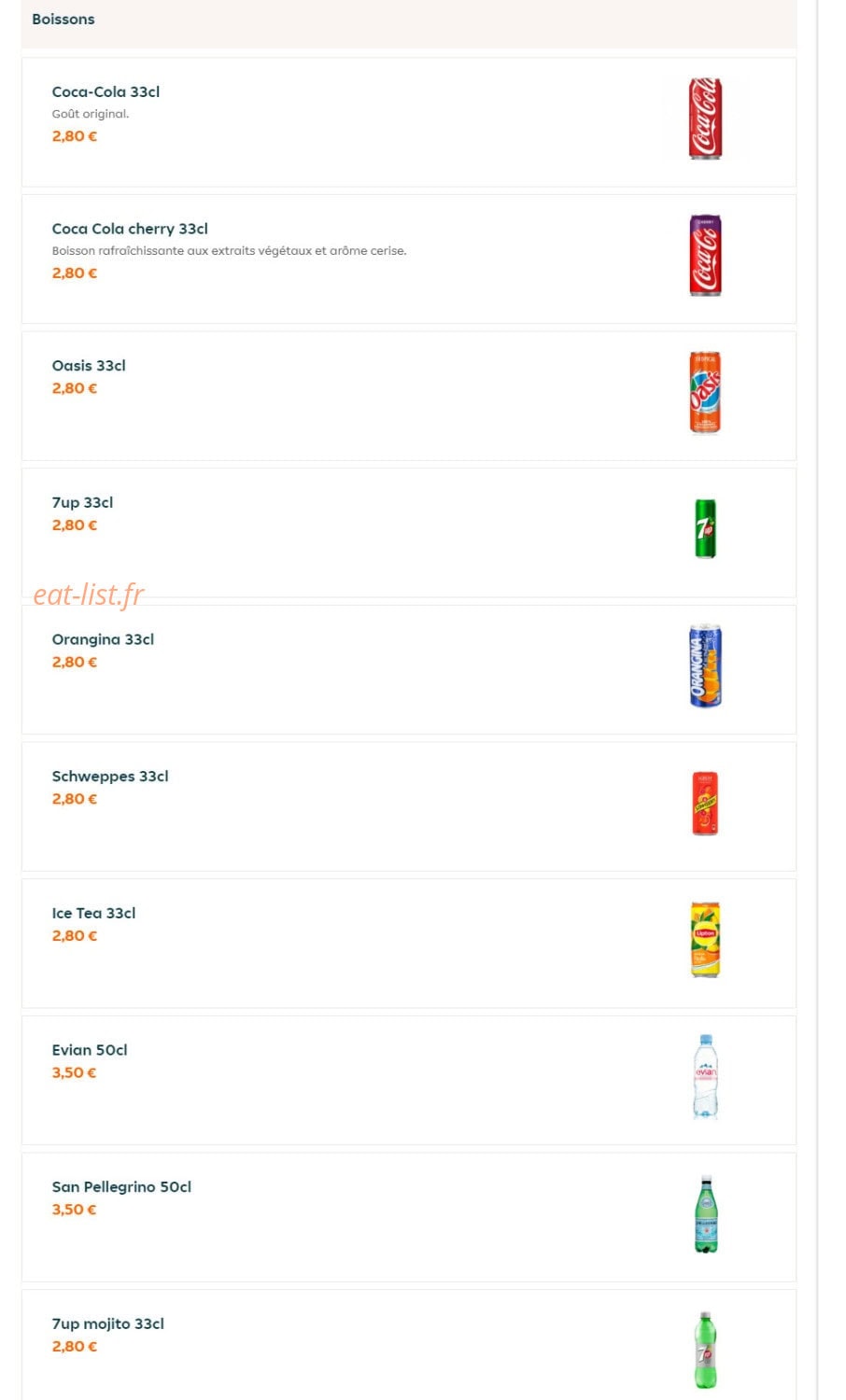
Task: Open the Coca Cola cherry 33cl title
Action: point(130,229)
